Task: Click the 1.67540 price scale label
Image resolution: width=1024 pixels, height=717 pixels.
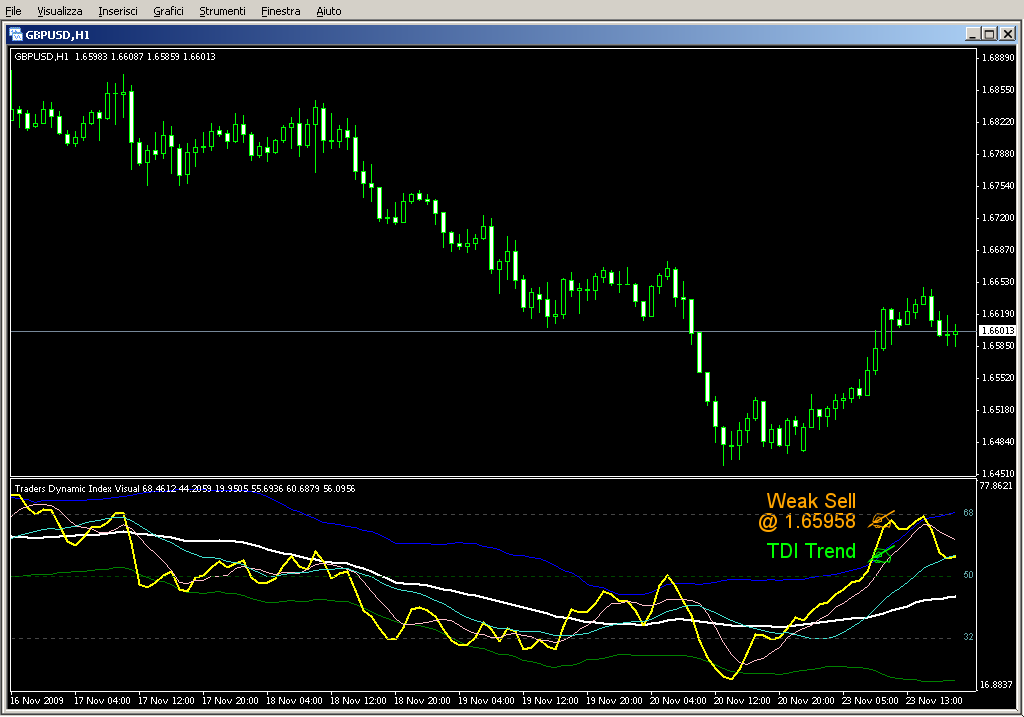Action: pos(998,185)
